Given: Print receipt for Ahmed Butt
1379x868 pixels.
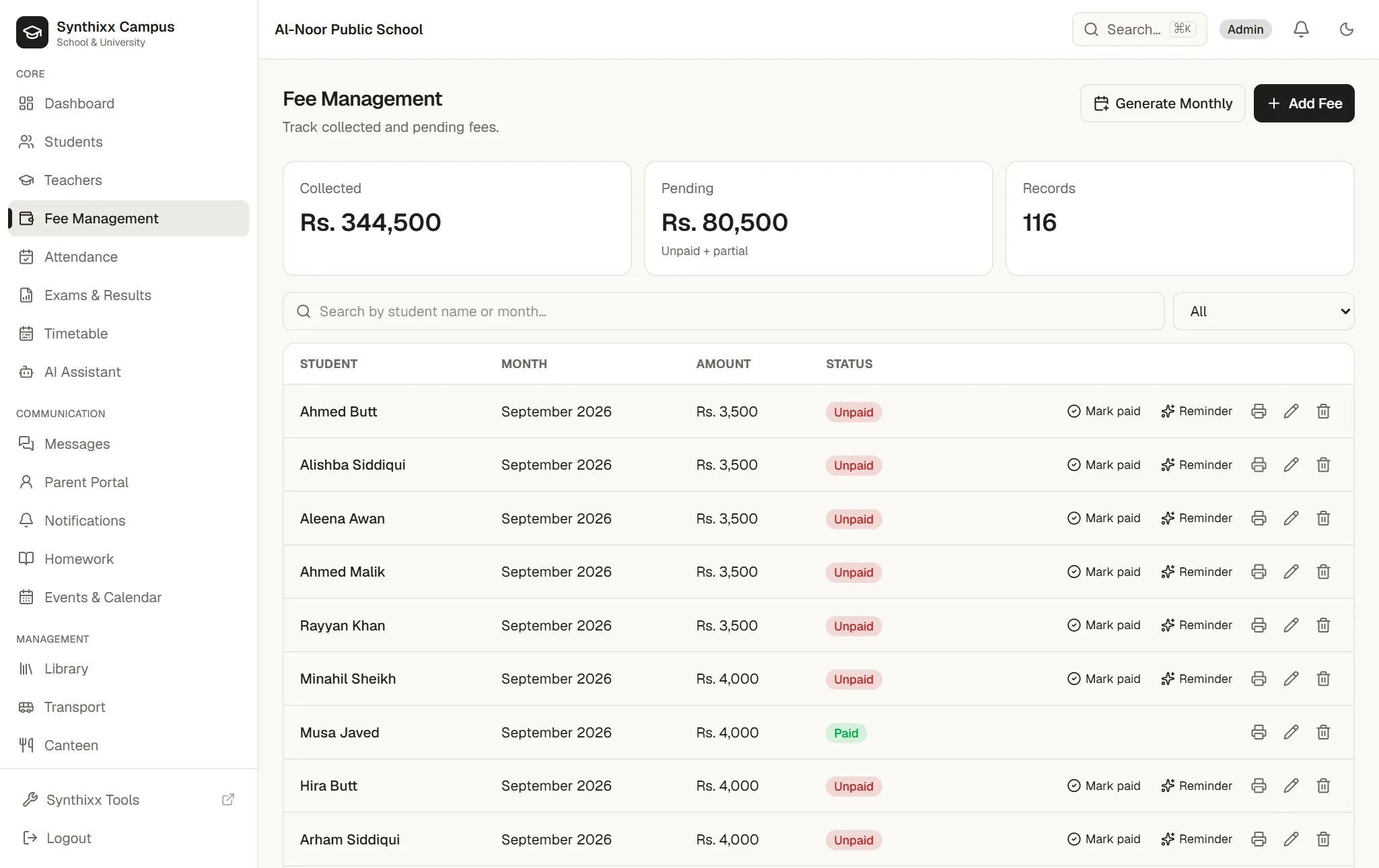Looking at the screenshot, I should point(1259,411).
